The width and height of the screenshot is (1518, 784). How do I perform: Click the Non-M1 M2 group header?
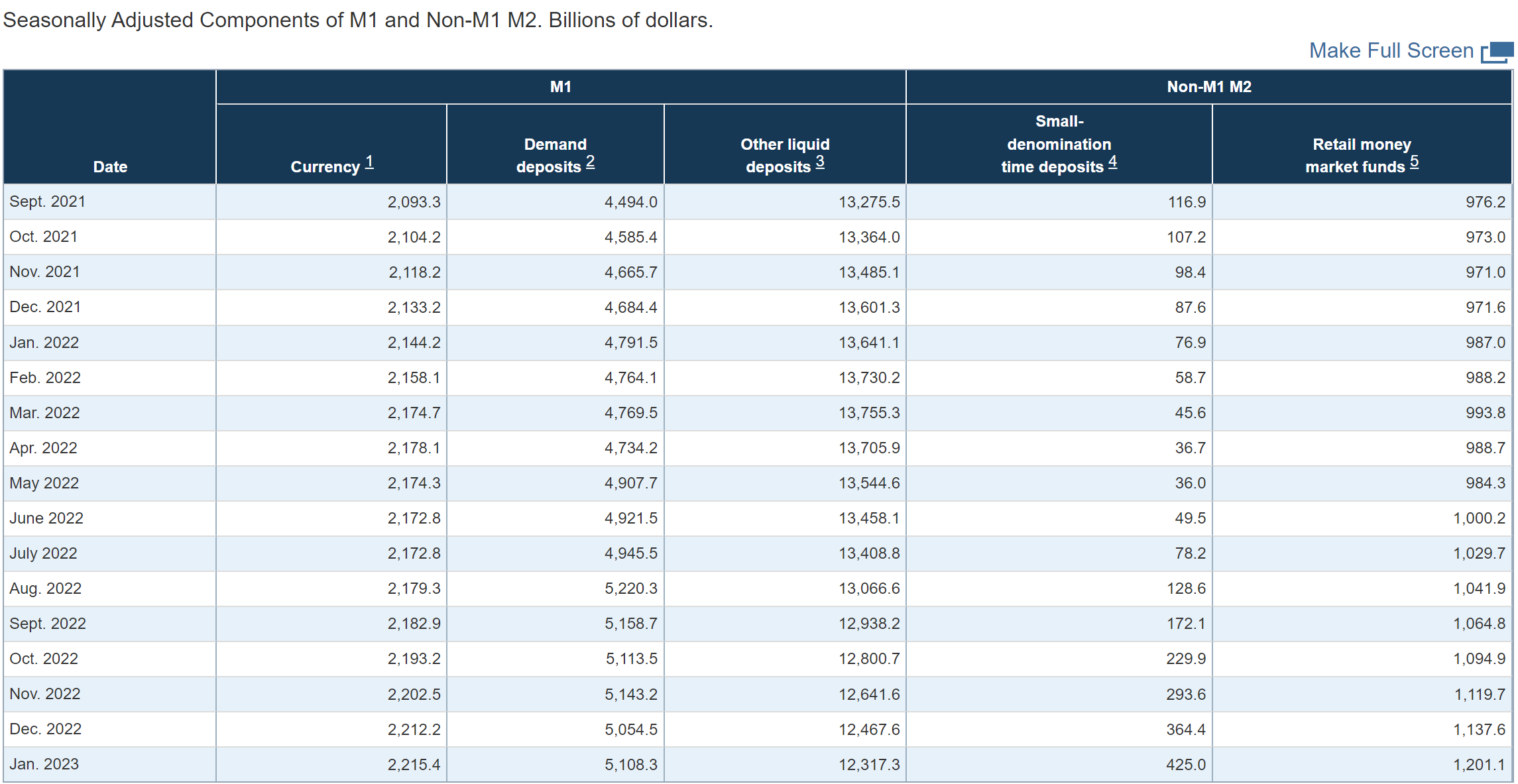(x=1208, y=87)
